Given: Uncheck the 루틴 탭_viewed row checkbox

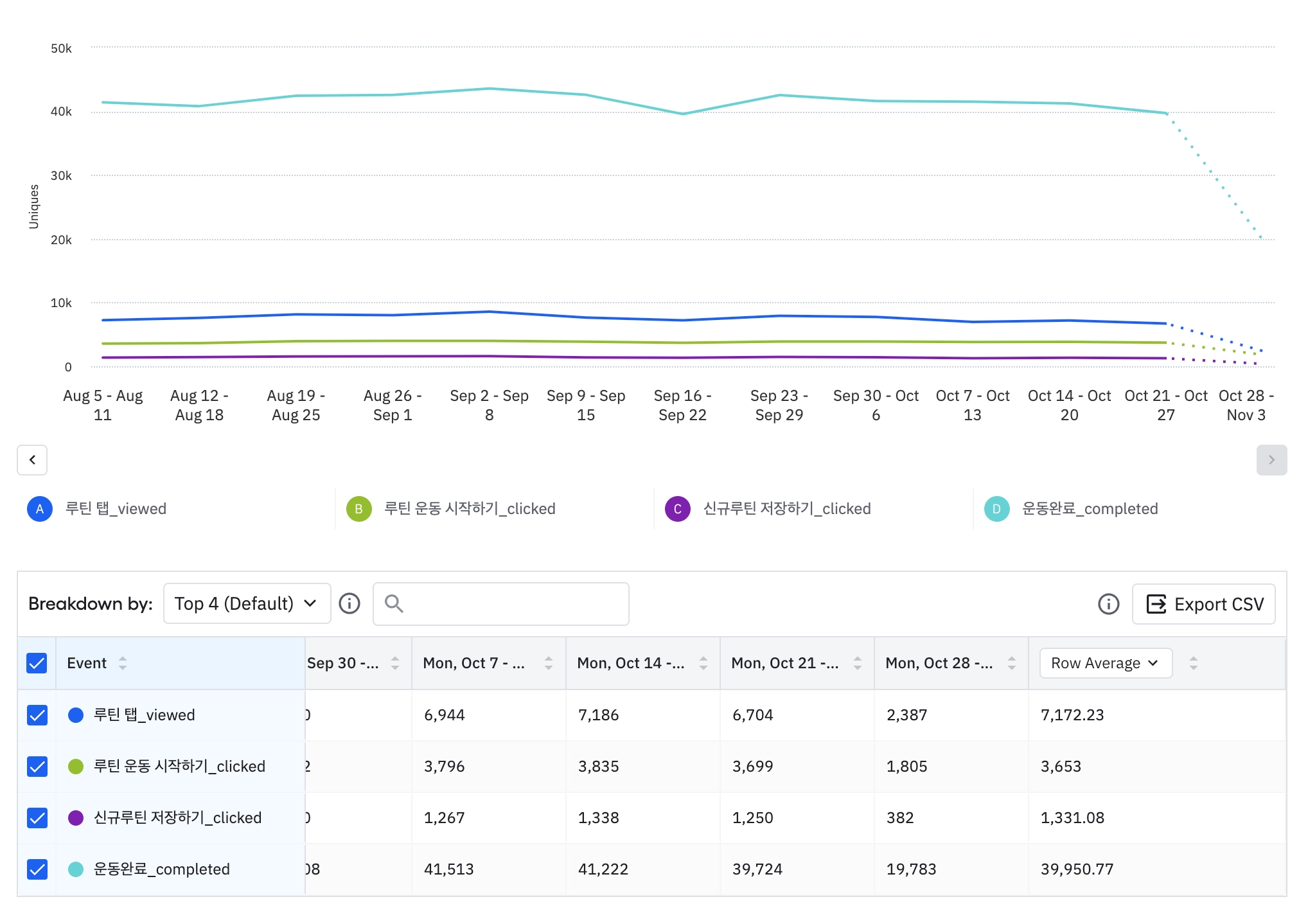Looking at the screenshot, I should 37,715.
